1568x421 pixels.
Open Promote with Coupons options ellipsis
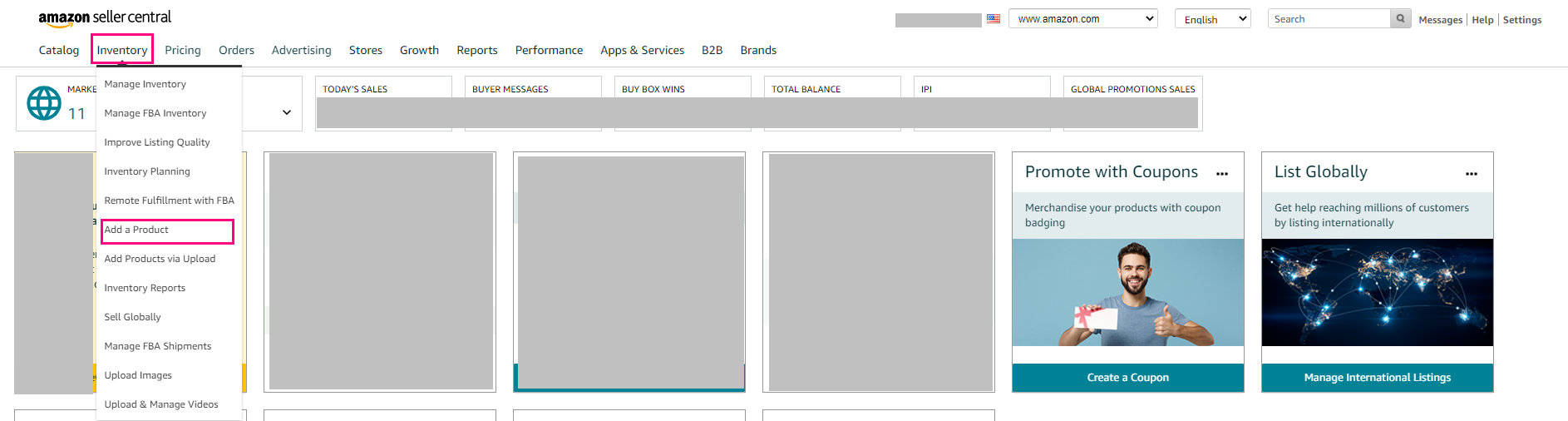[x=1222, y=174]
